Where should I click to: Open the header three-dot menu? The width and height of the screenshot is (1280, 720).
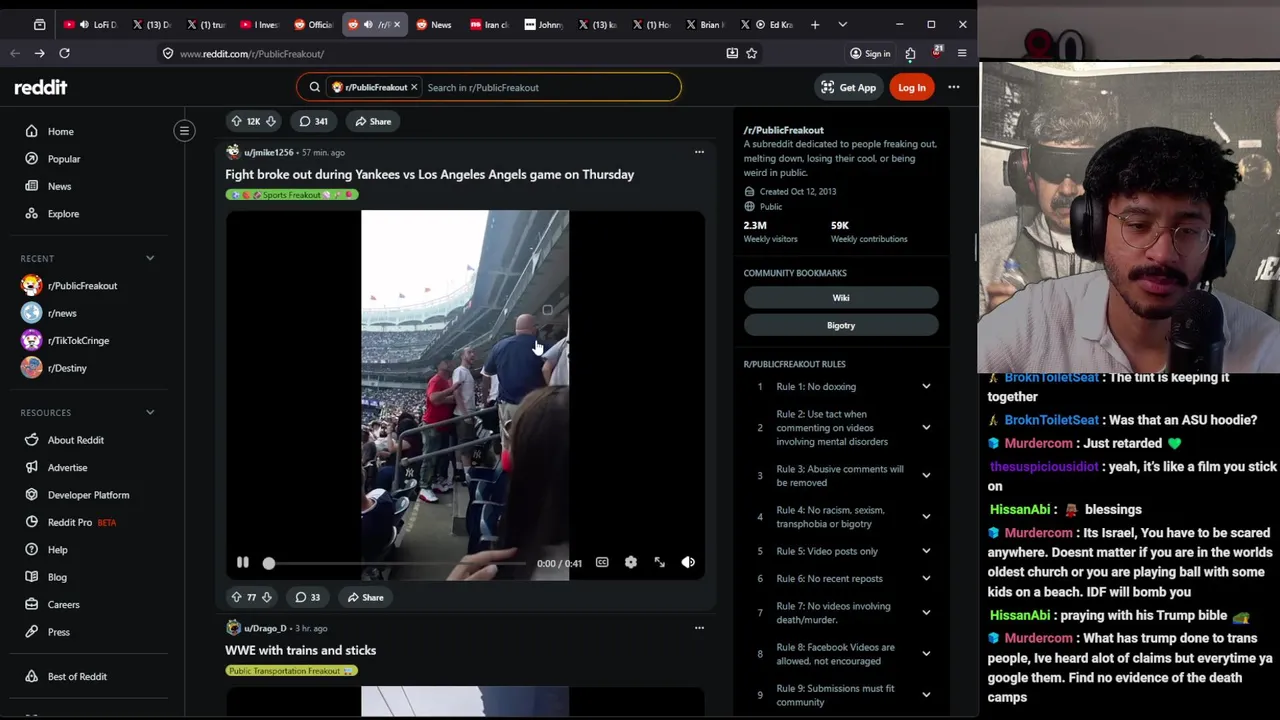click(953, 88)
